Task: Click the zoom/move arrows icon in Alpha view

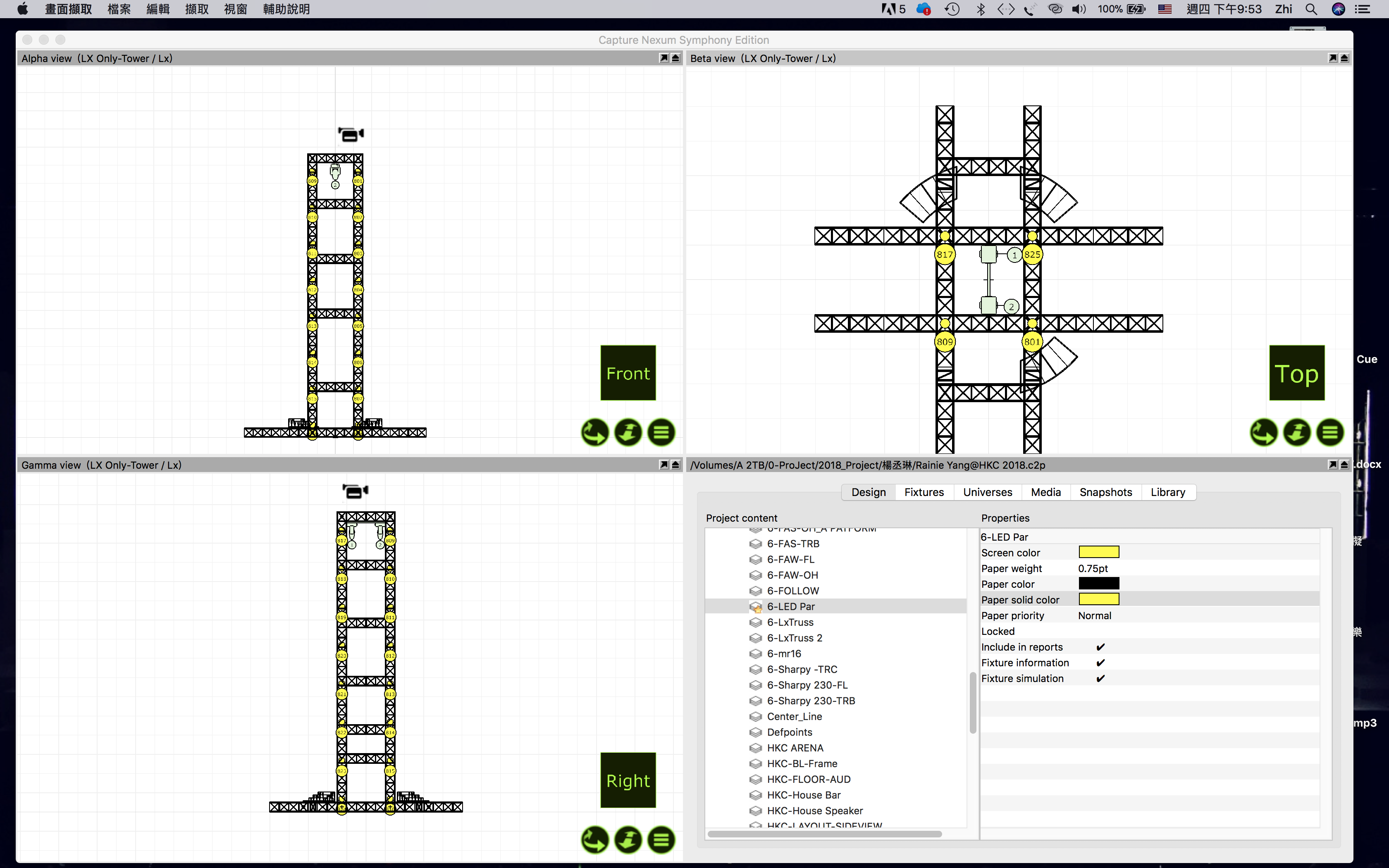Action: point(628,432)
